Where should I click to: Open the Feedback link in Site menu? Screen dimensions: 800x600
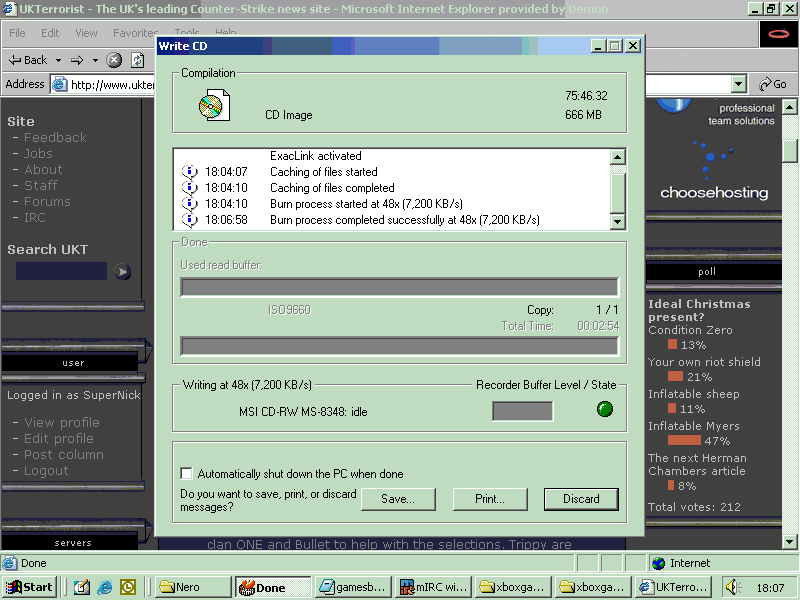point(55,138)
